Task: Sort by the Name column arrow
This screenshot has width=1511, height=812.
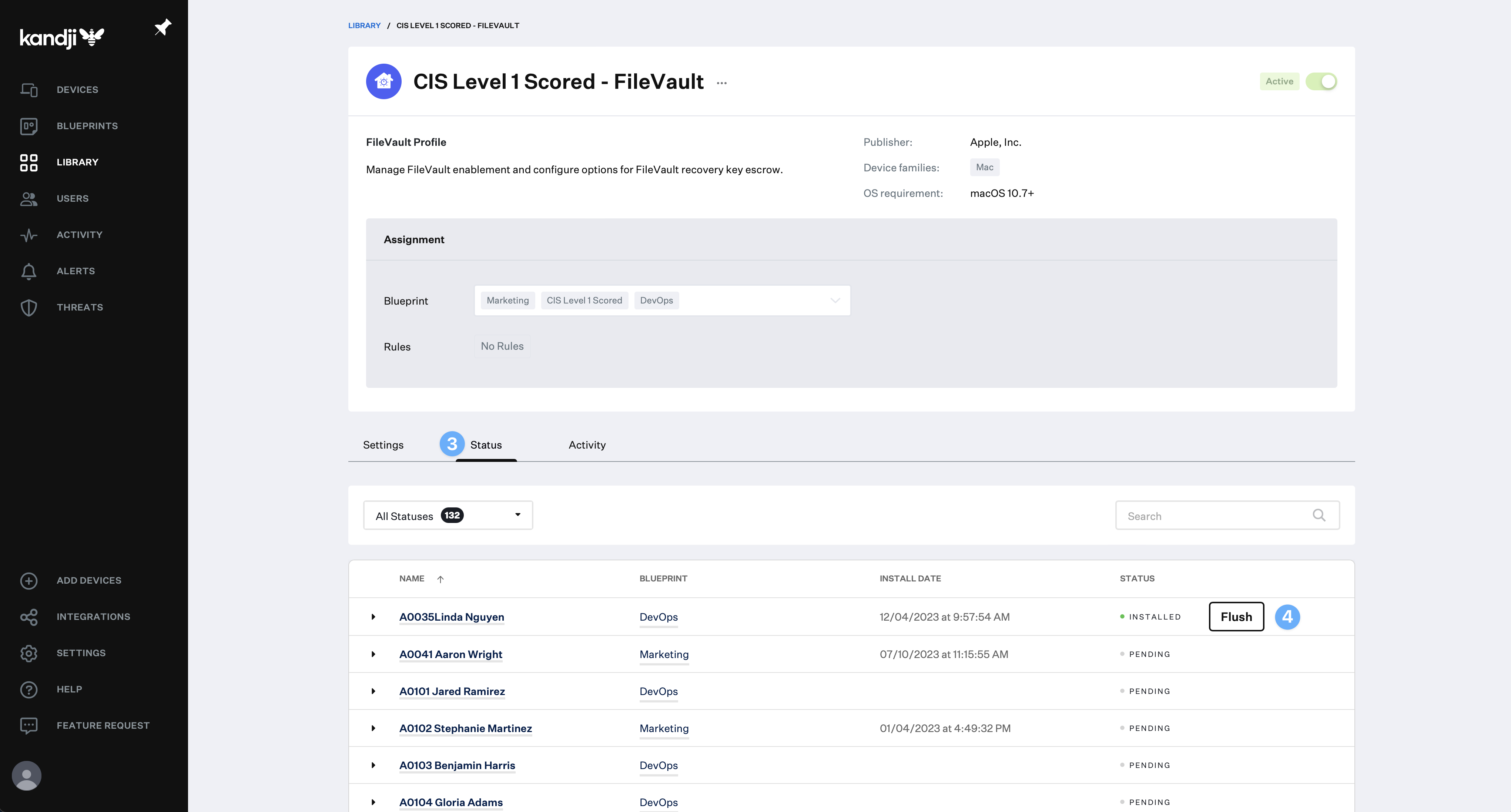Action: (x=440, y=579)
